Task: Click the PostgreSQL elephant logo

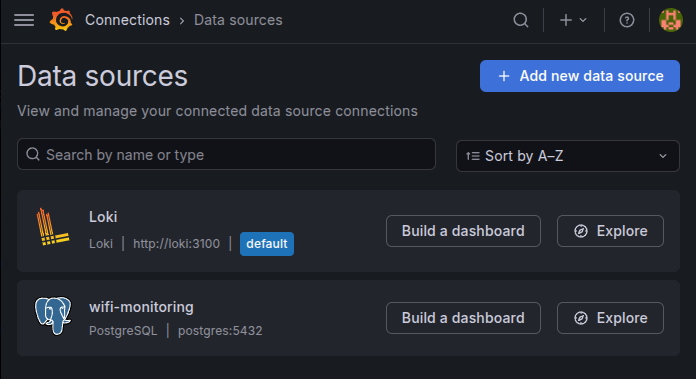Action: (x=53, y=316)
